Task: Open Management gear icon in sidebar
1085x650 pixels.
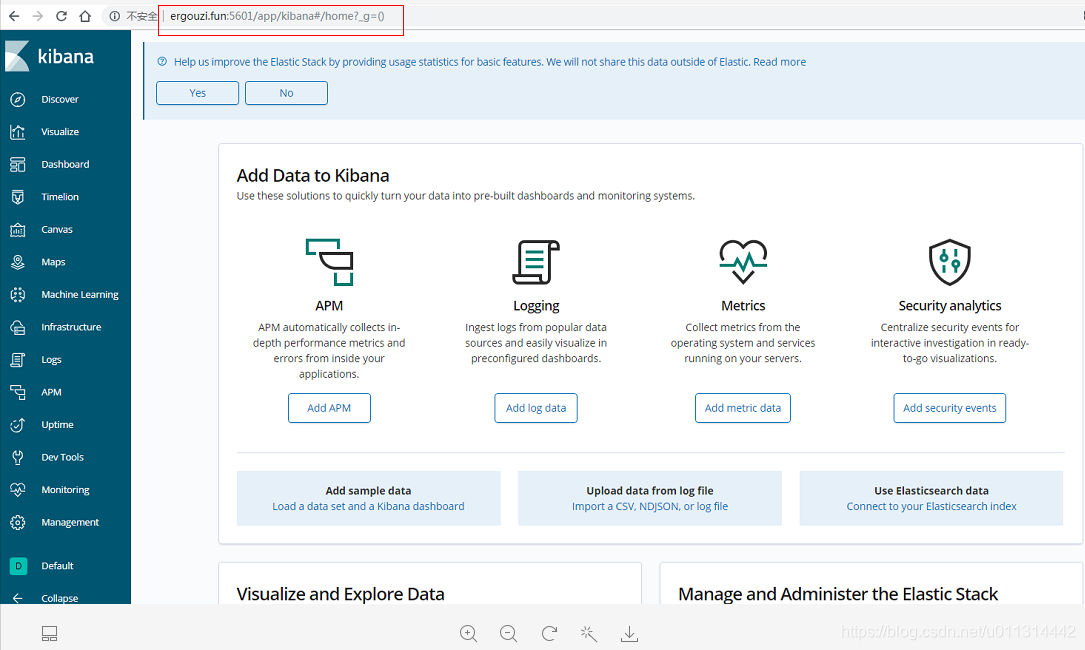Action: (18, 523)
